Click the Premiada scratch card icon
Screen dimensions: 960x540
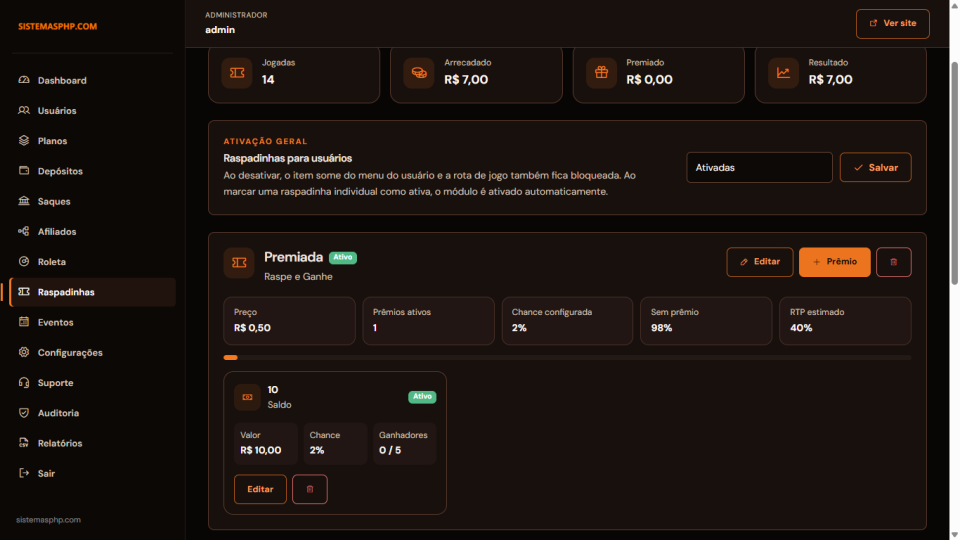coord(239,263)
